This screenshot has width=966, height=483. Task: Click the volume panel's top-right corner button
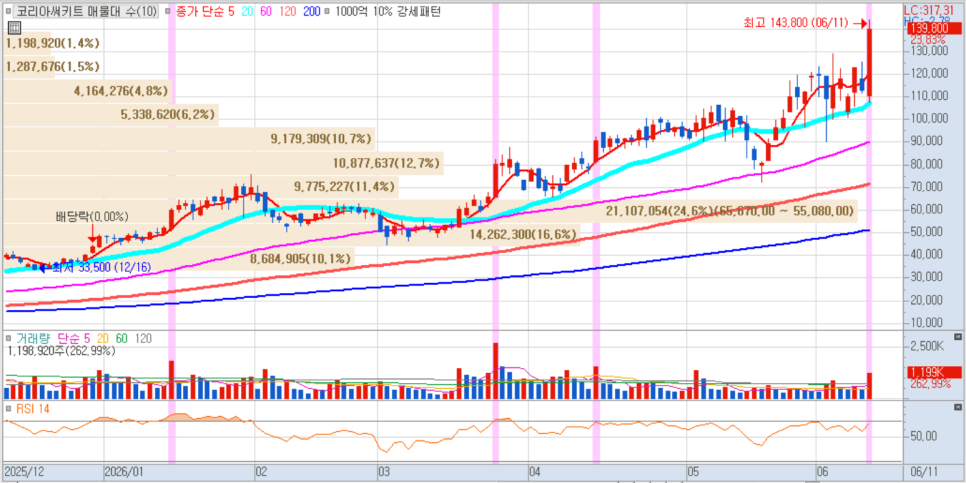[x=957, y=337]
